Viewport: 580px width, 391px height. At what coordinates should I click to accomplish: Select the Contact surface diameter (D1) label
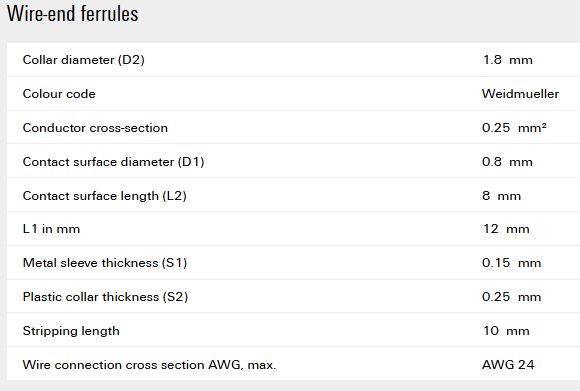pos(114,162)
